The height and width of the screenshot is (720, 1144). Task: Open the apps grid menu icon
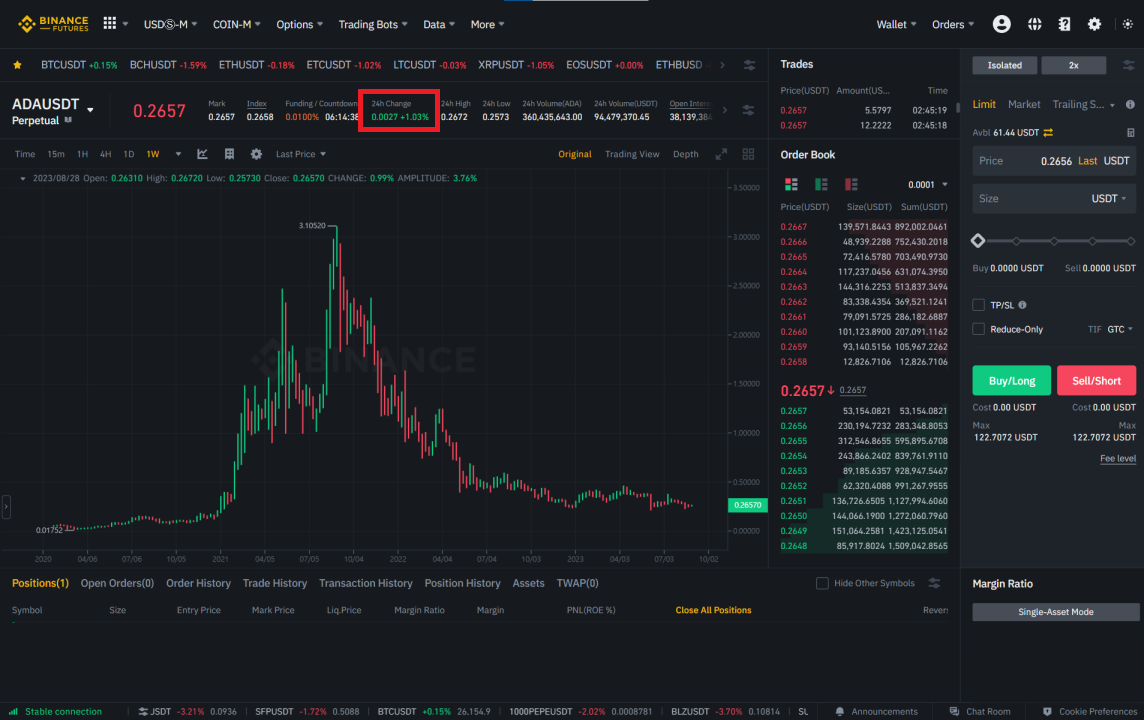point(109,23)
